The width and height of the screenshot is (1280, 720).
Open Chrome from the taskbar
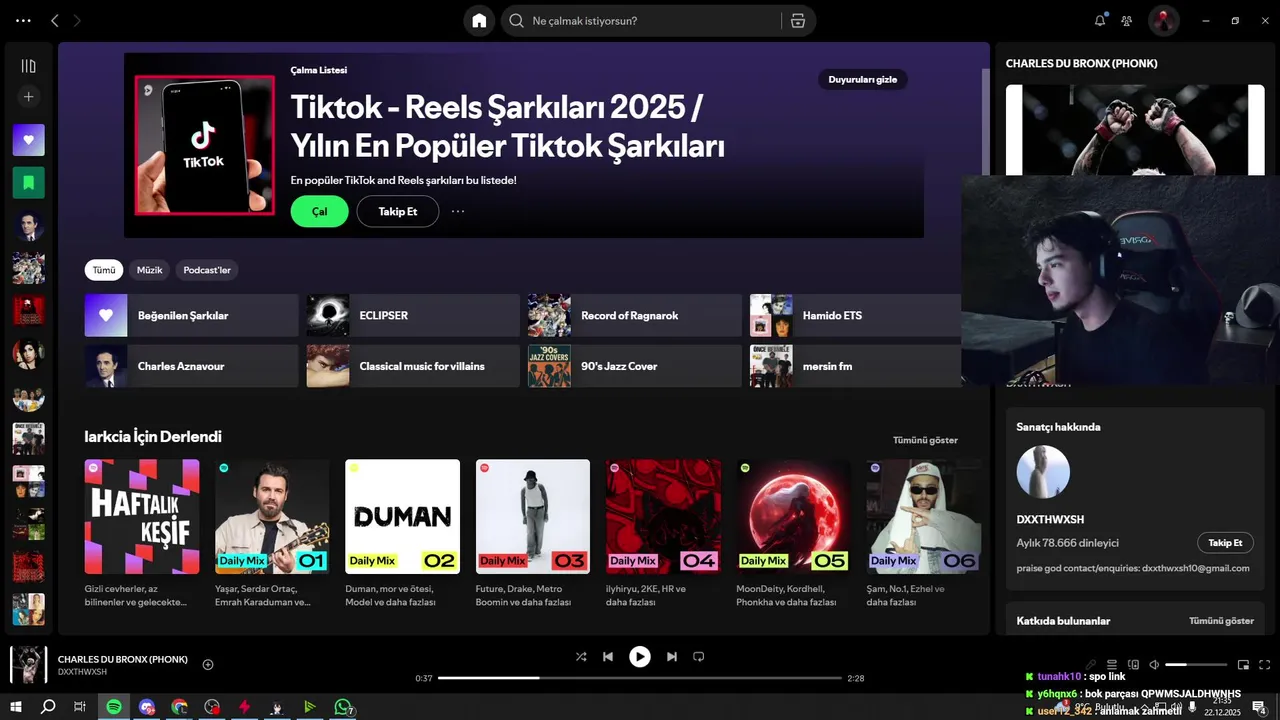179,707
